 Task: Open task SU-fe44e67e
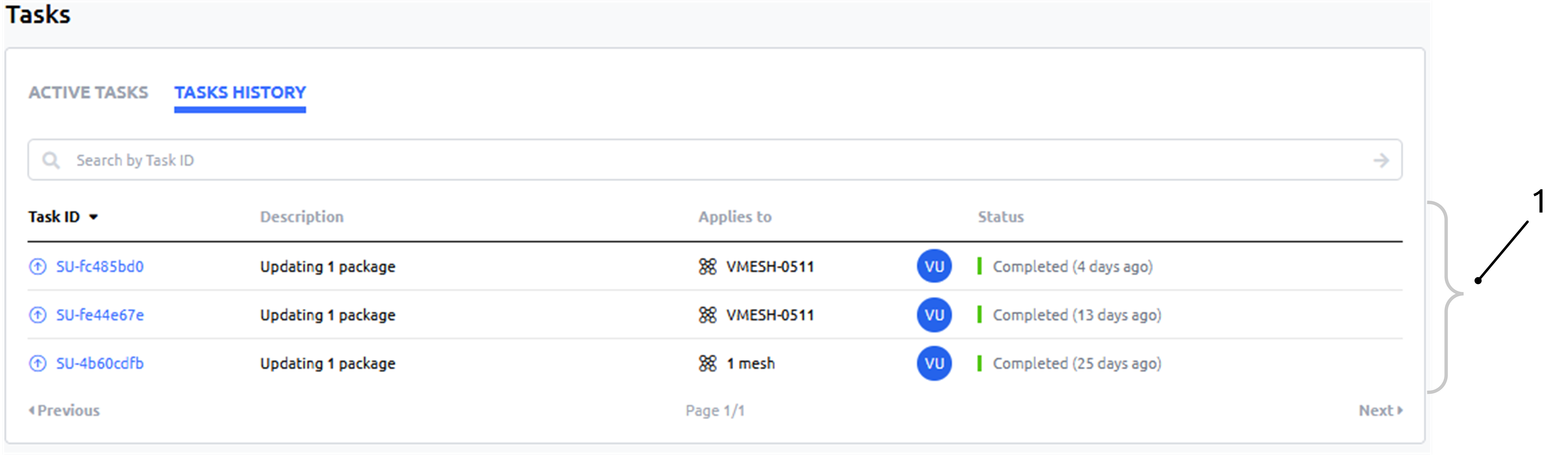pos(100,315)
